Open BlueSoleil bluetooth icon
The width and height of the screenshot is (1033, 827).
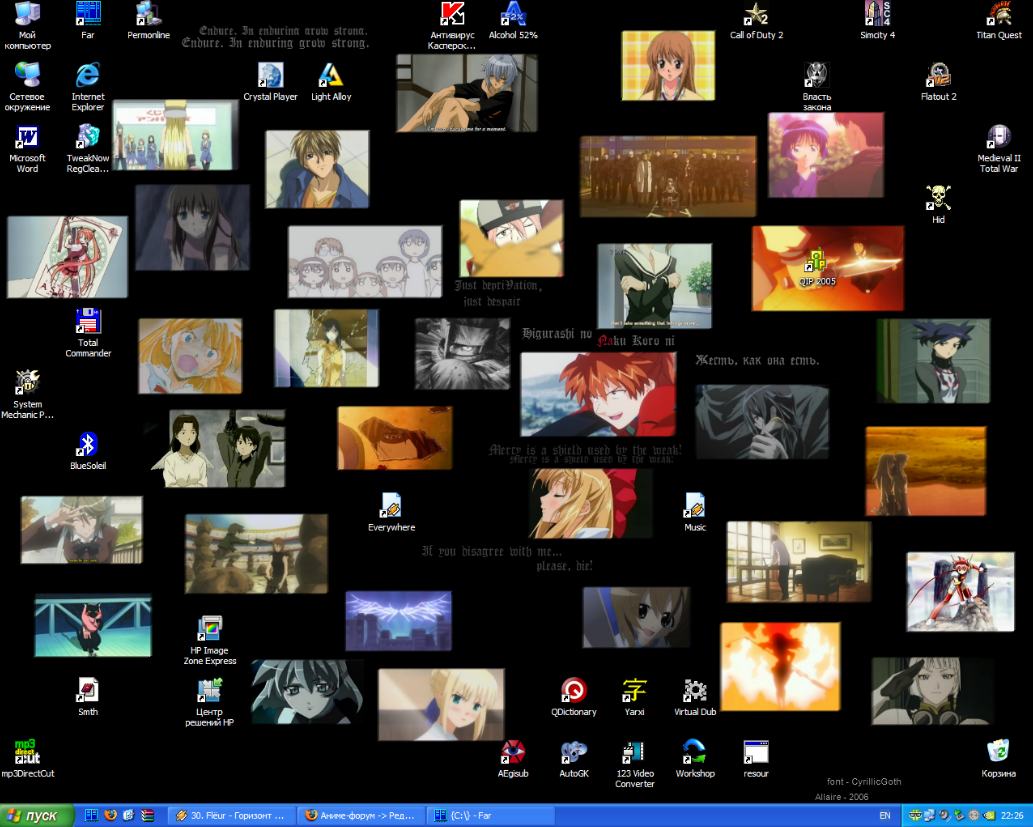click(x=88, y=451)
